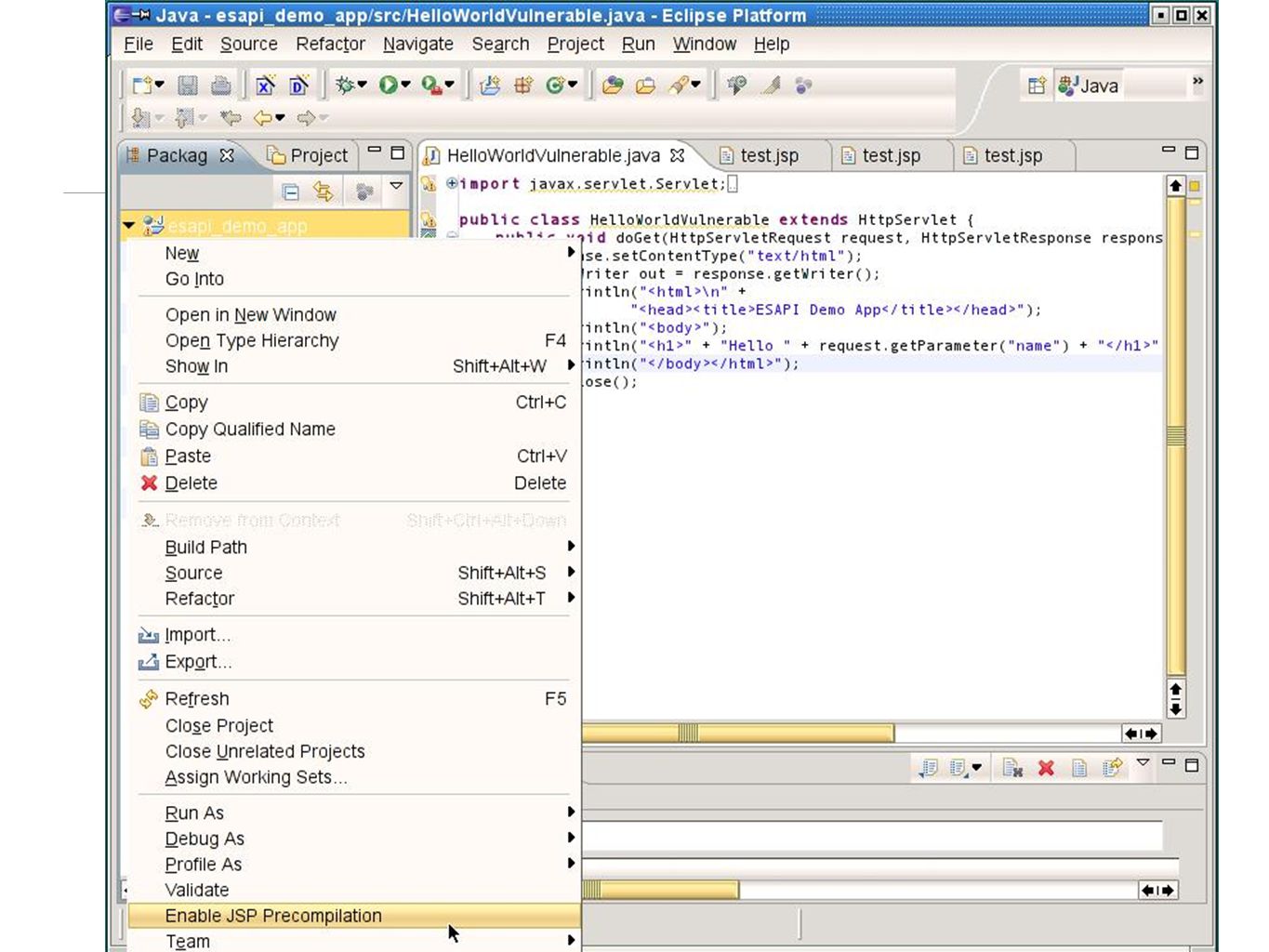Choose Enable JSP Precompilation from the context menu
This screenshot has height=952, width=1269.
click(x=354, y=916)
